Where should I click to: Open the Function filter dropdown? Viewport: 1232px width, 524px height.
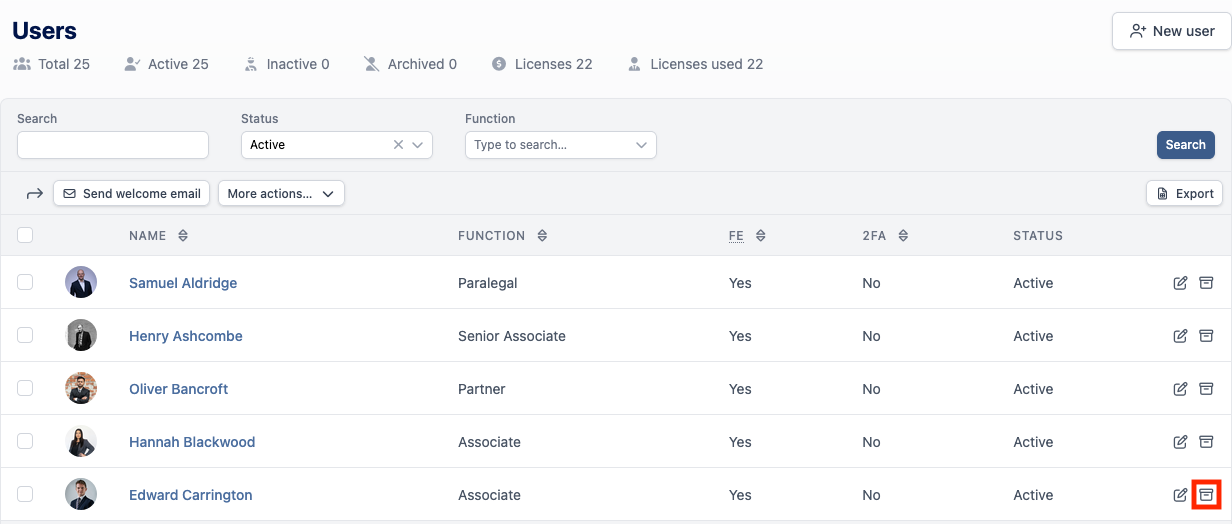pyautogui.click(x=561, y=145)
